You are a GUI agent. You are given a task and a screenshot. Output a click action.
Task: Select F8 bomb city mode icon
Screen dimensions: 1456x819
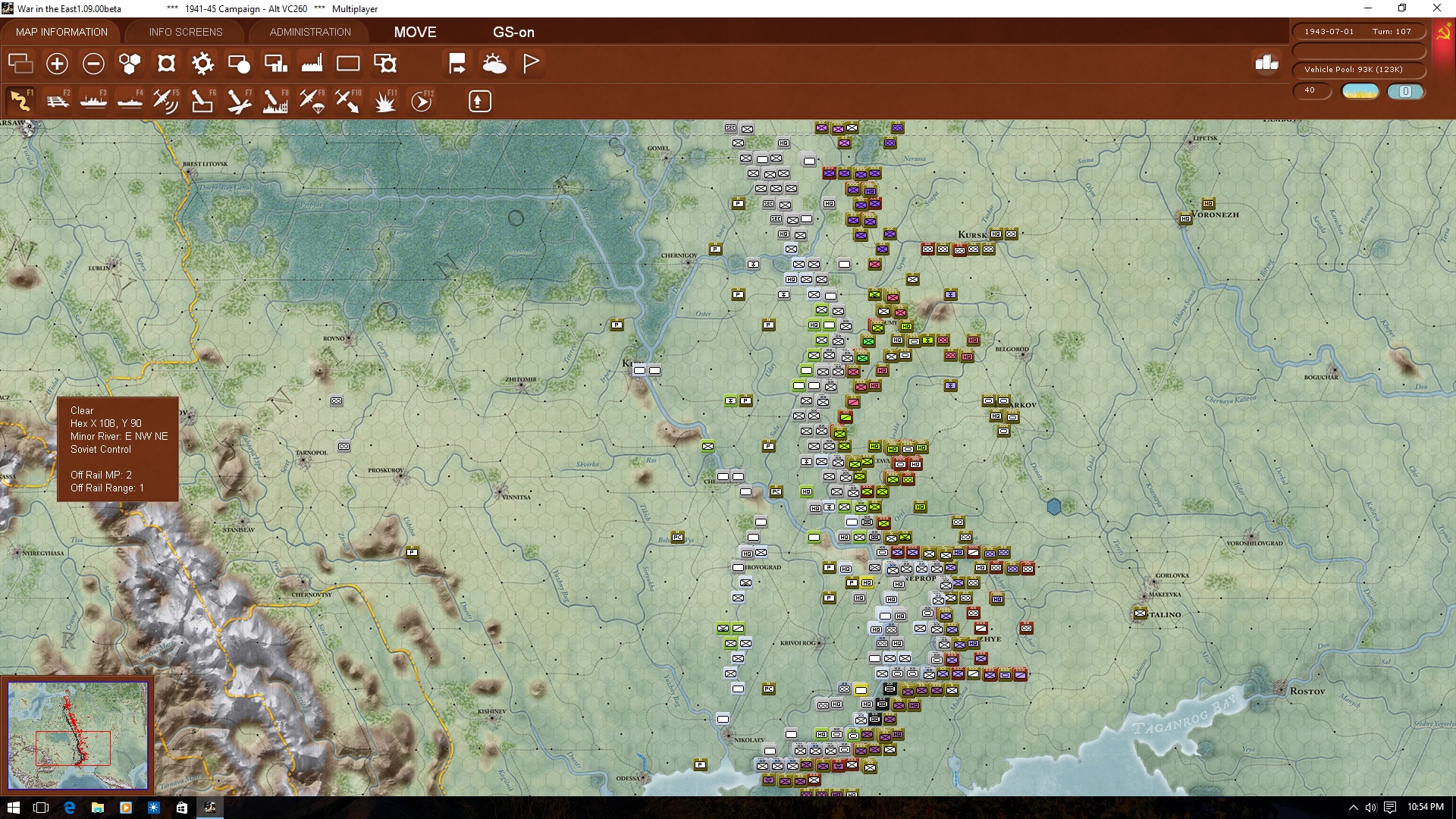pos(275,101)
